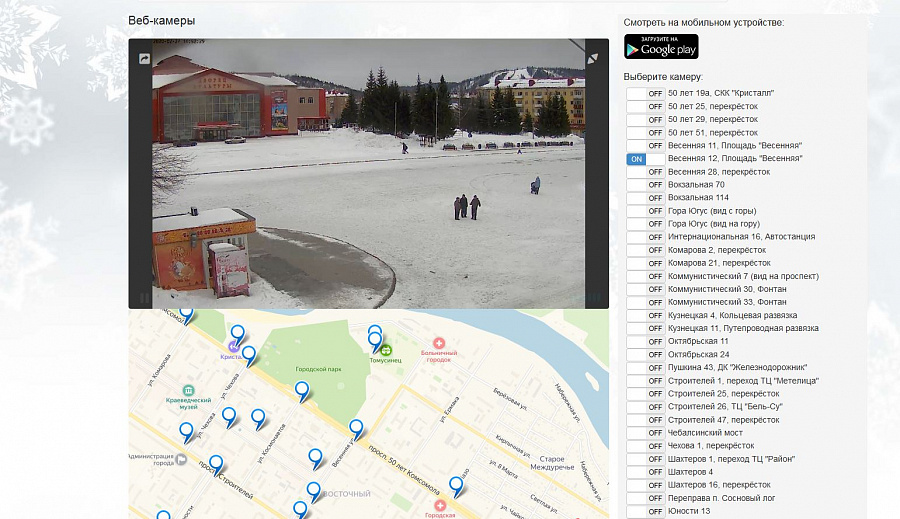Click the Городской парк label on map
The height and width of the screenshot is (519, 900).
319,369
